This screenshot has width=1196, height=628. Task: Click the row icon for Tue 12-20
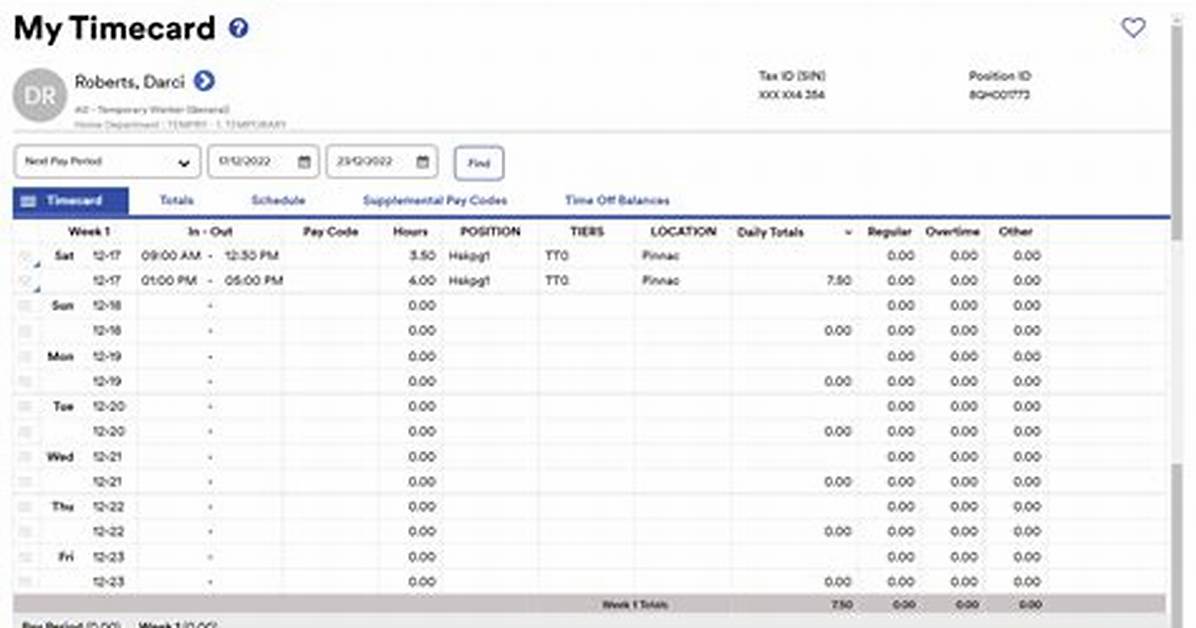click(25, 407)
